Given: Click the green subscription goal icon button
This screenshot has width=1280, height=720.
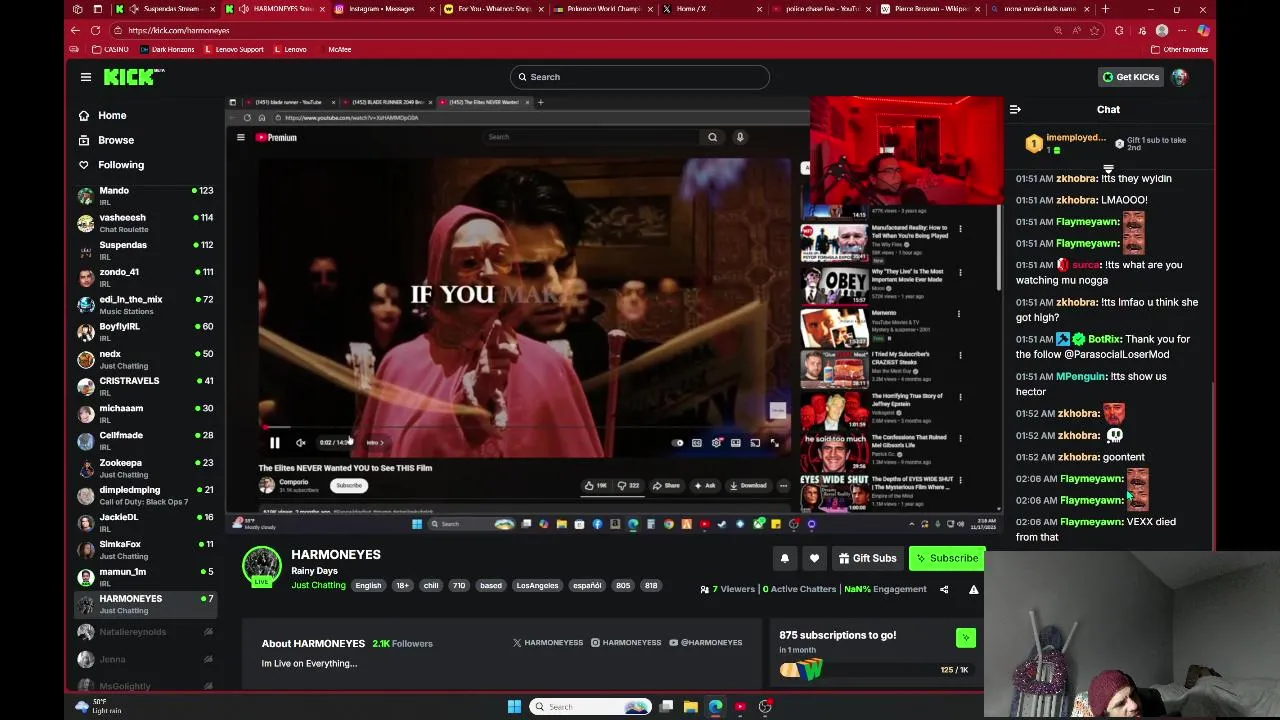Looking at the screenshot, I should (x=966, y=638).
